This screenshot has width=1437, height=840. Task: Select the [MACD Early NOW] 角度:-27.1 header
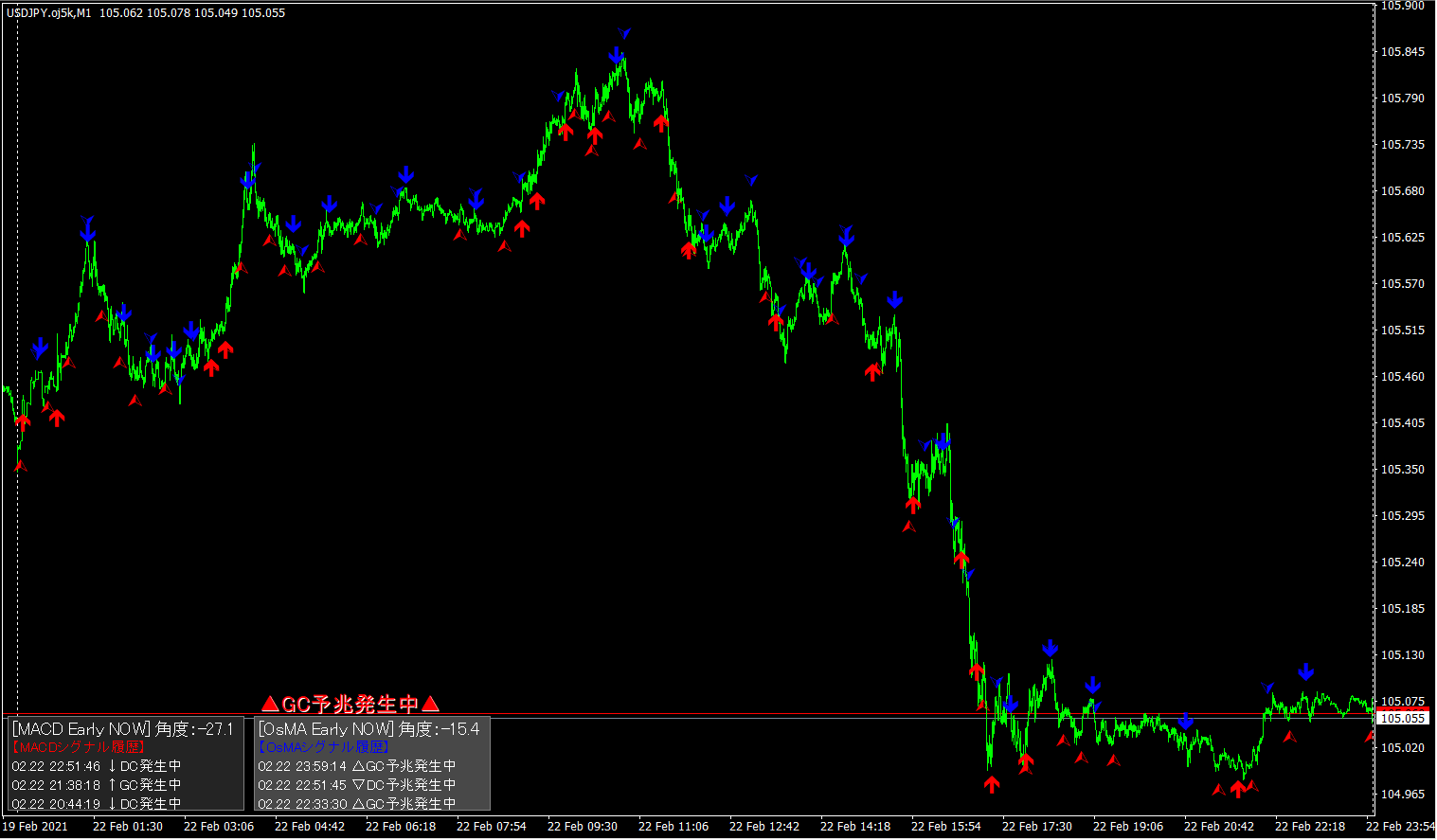[x=122, y=729]
